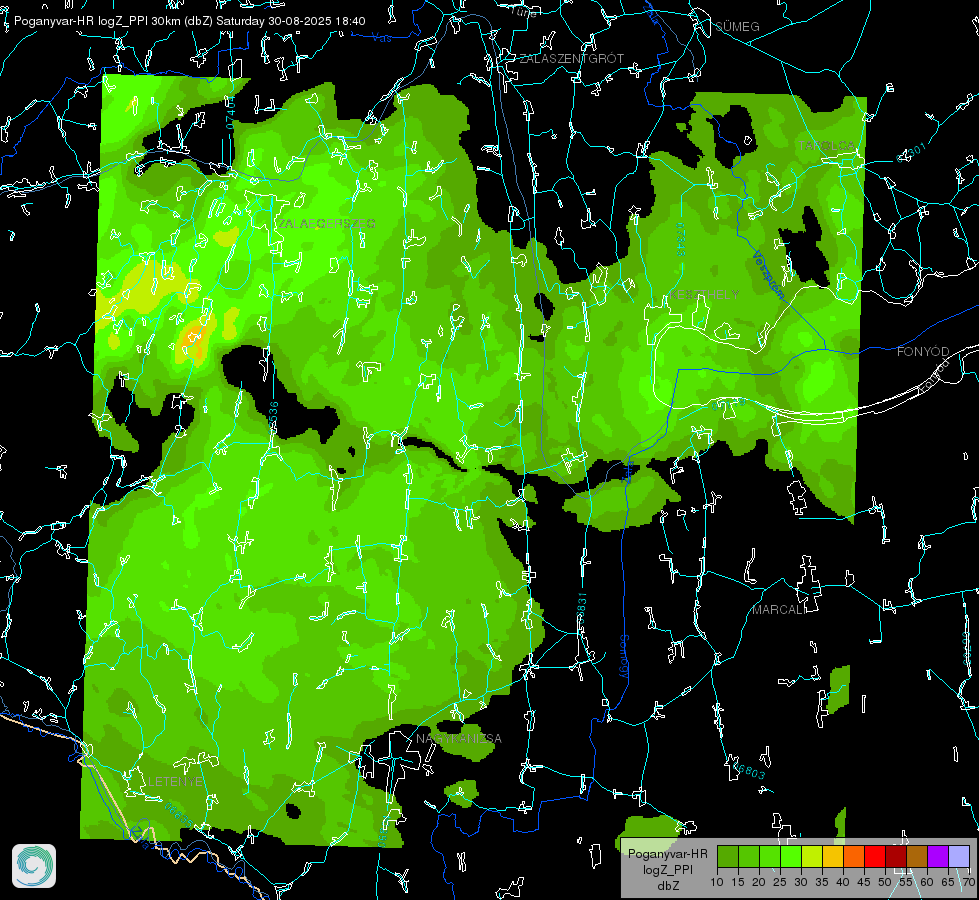Click the 35 value on legend scale

click(822, 882)
